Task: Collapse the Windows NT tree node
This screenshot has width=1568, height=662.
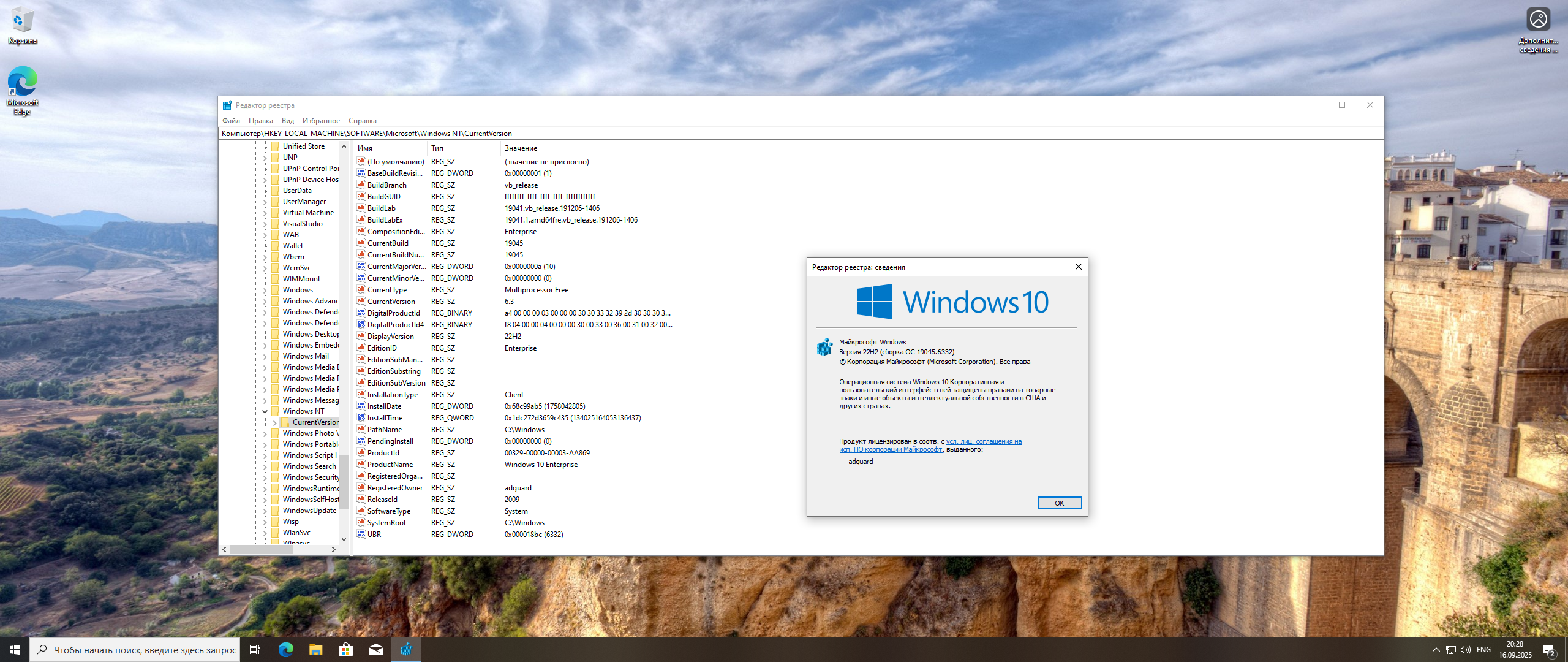Action: pyautogui.click(x=265, y=411)
